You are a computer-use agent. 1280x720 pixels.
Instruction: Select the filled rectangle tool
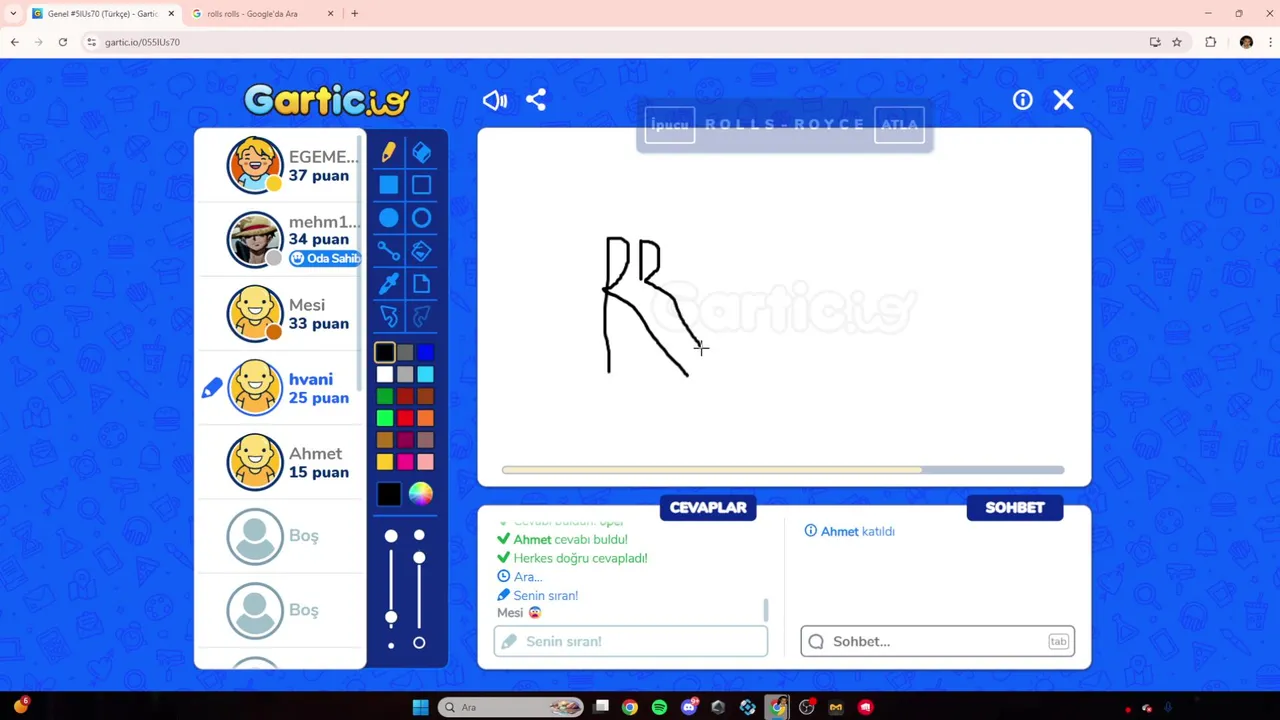(x=388, y=185)
